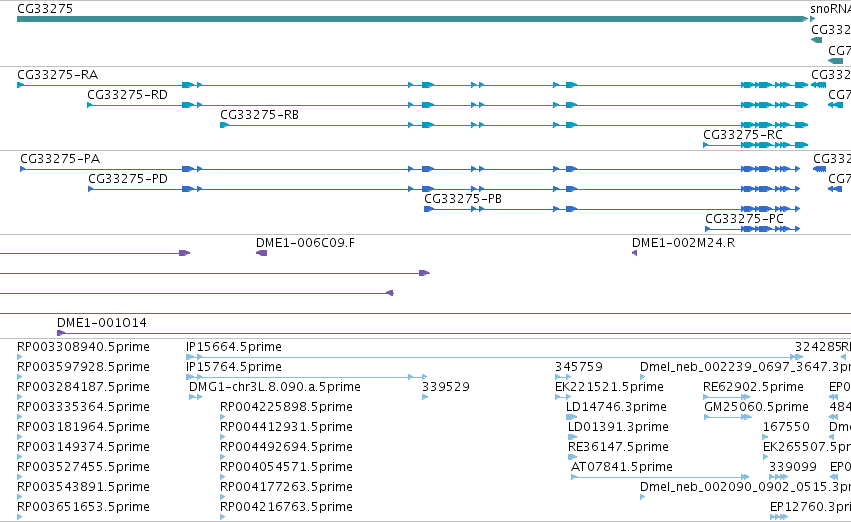Screen dimensions: 851x522
Task: Click the DME1-006C09.F clone label
Action: coord(306,243)
